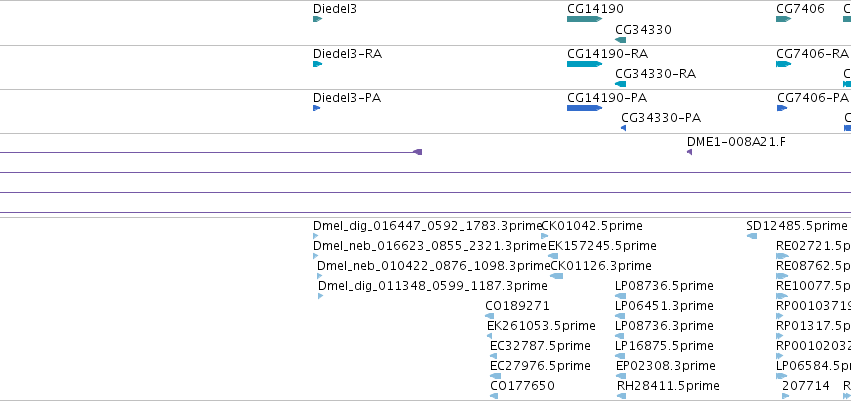Click the DME1-008A21.F feature label
Screen dimensions: 851x401
coord(736,142)
